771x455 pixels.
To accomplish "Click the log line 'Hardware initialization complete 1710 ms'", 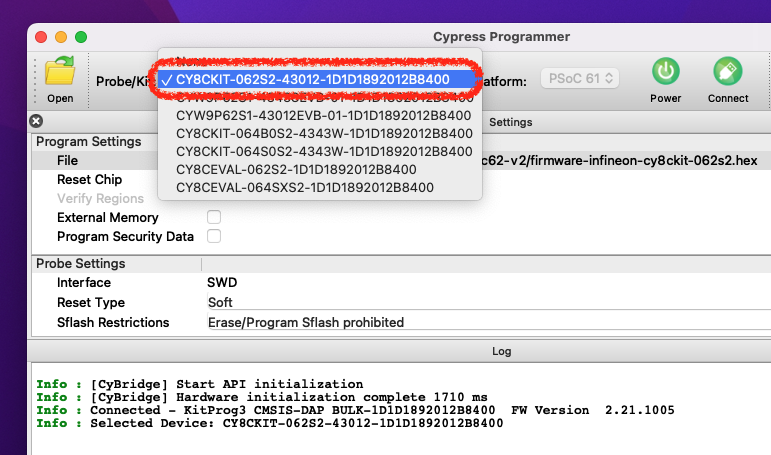I will coord(262,397).
